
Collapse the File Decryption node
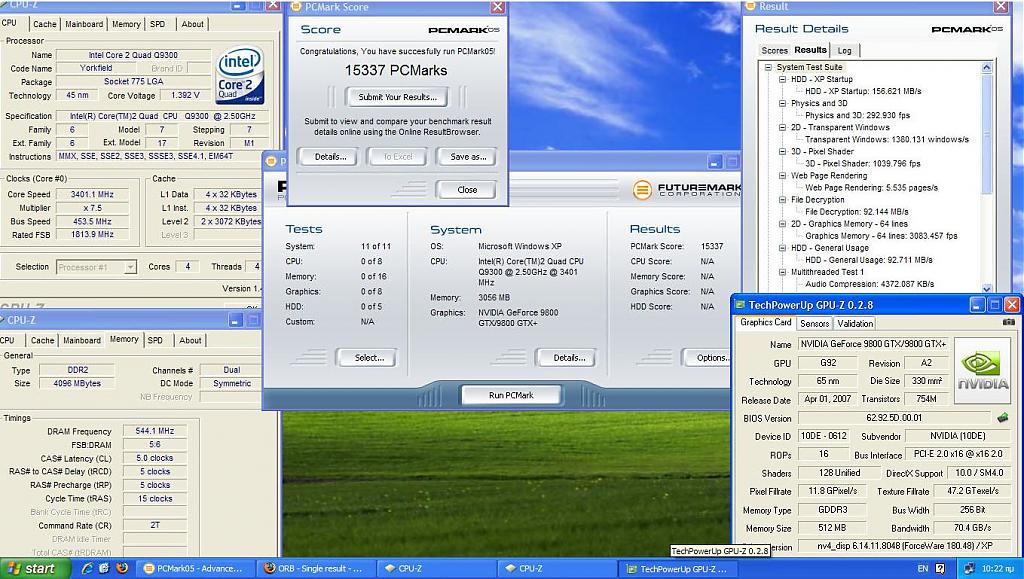(x=782, y=200)
